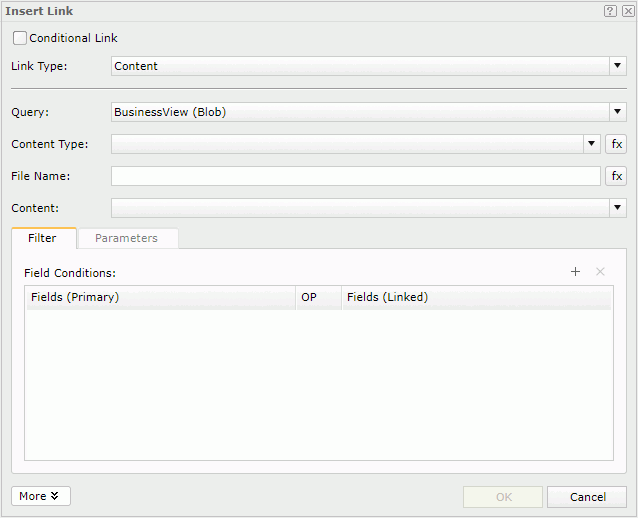Expand the Content Type dropdown
Viewport: 638px width, 518px height.
pos(591,144)
